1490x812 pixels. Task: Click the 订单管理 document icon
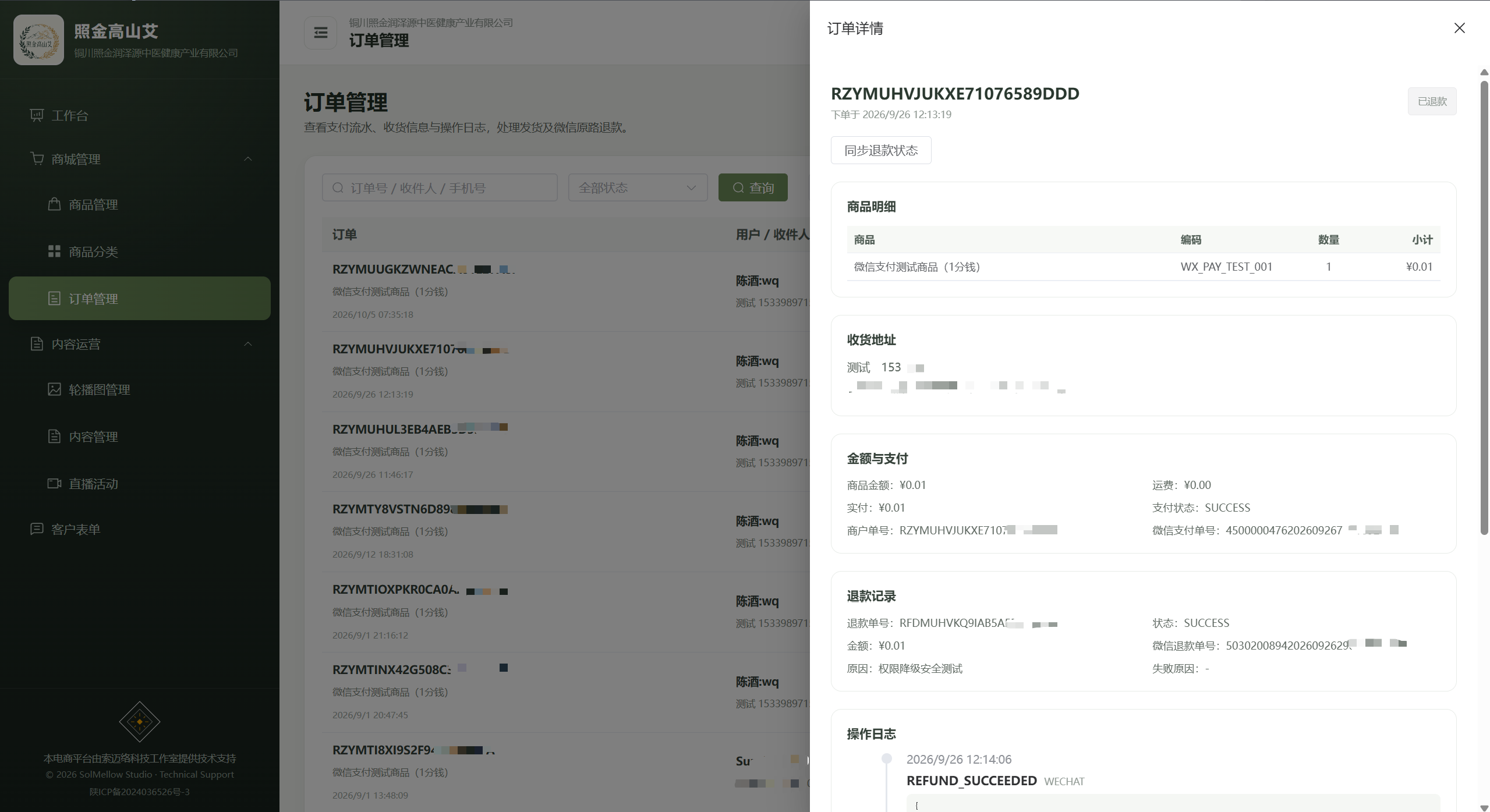pyautogui.click(x=54, y=298)
